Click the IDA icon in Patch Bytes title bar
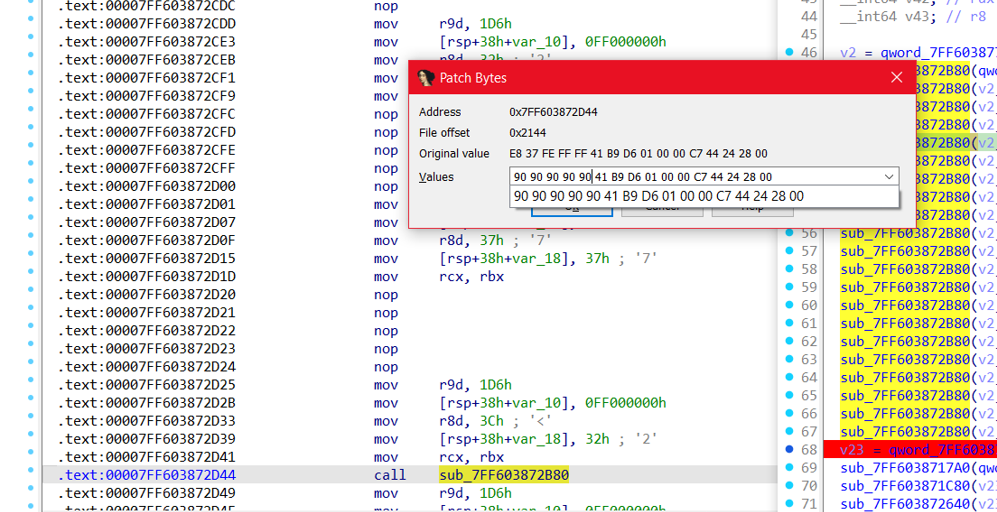 point(426,78)
